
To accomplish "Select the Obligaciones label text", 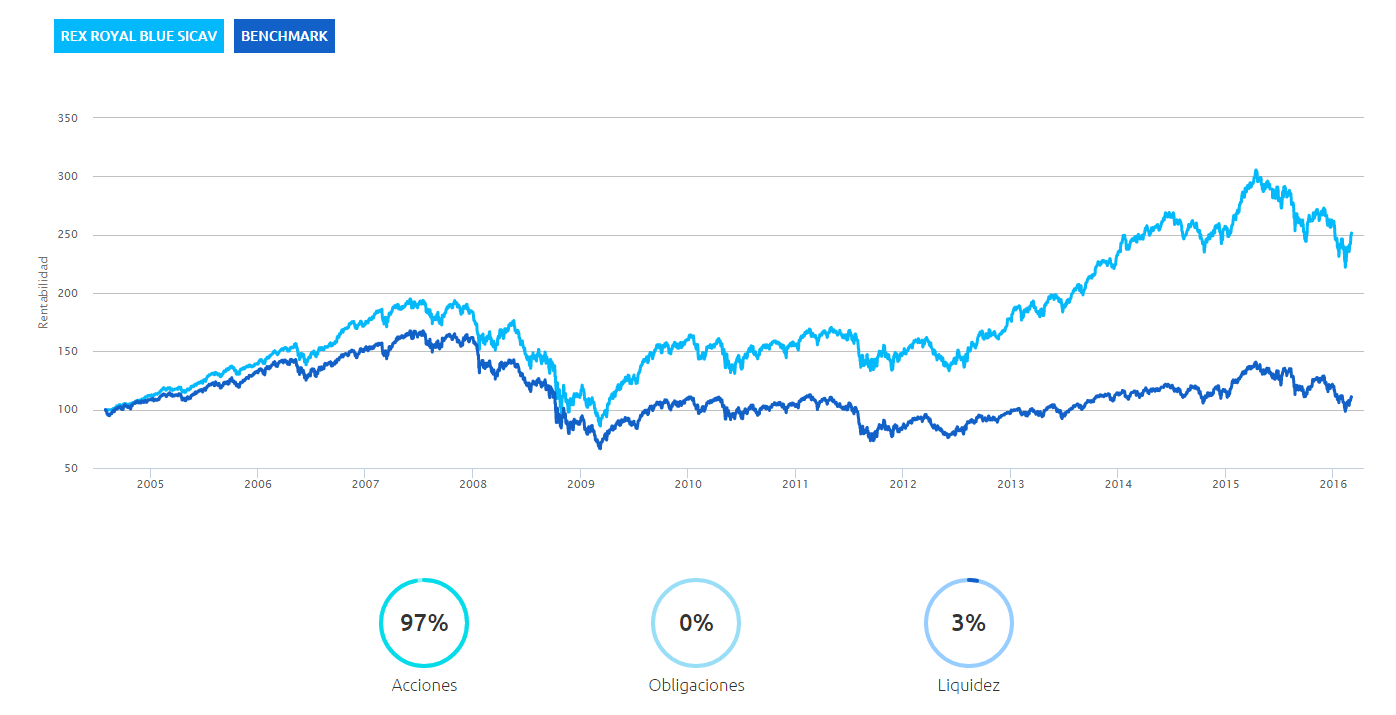I will click(x=696, y=686).
